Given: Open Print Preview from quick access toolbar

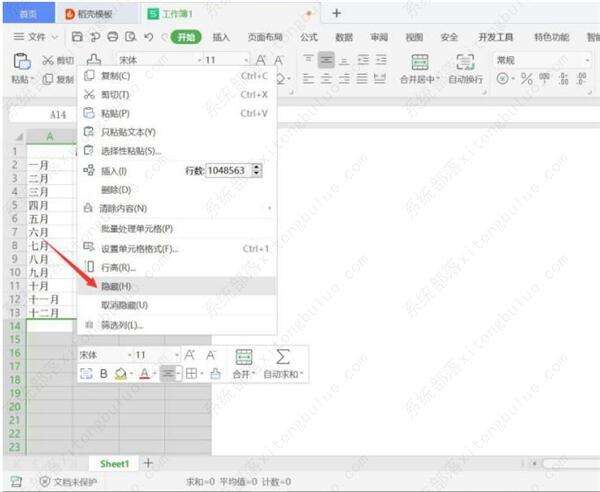Looking at the screenshot, I should pos(130,37).
